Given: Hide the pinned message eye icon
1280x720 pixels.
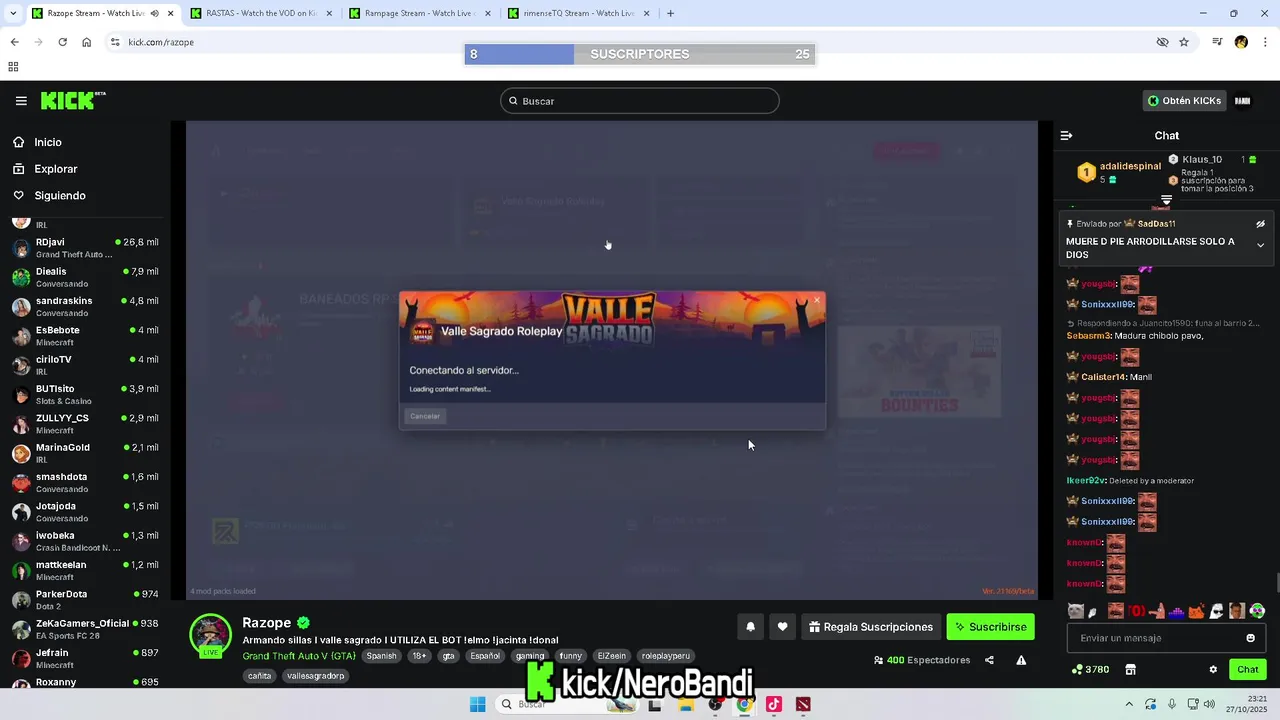Looking at the screenshot, I should click(1260, 224).
